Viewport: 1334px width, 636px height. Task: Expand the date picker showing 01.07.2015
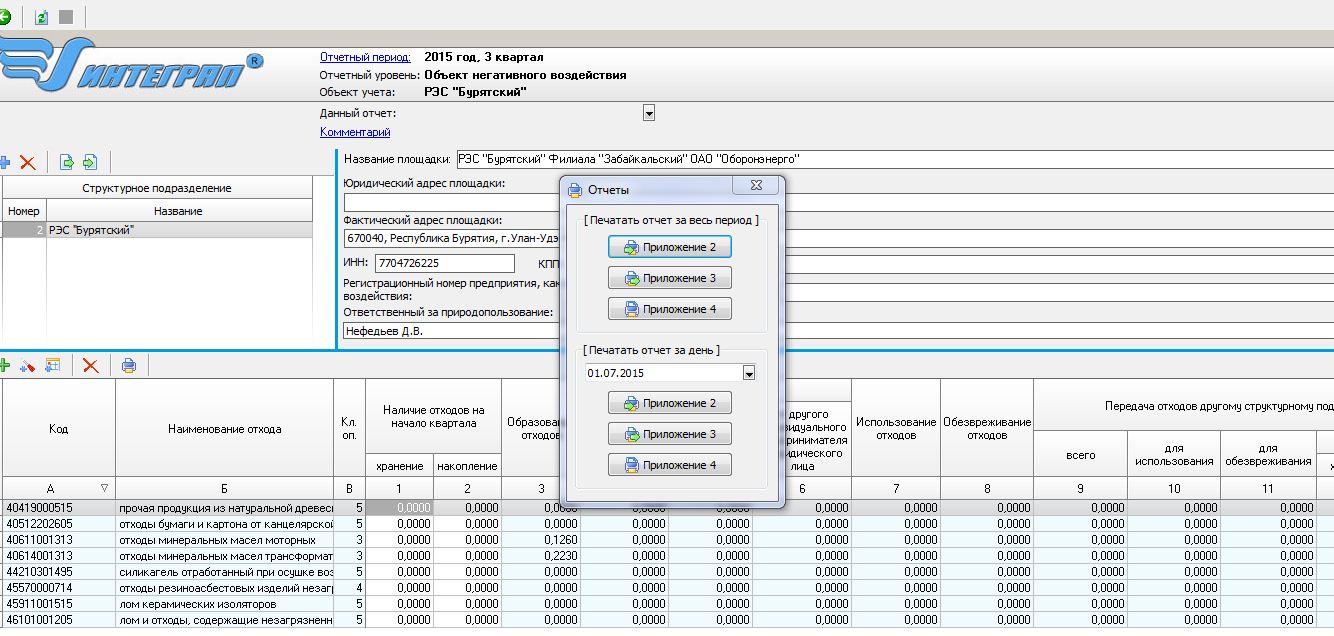click(x=749, y=373)
